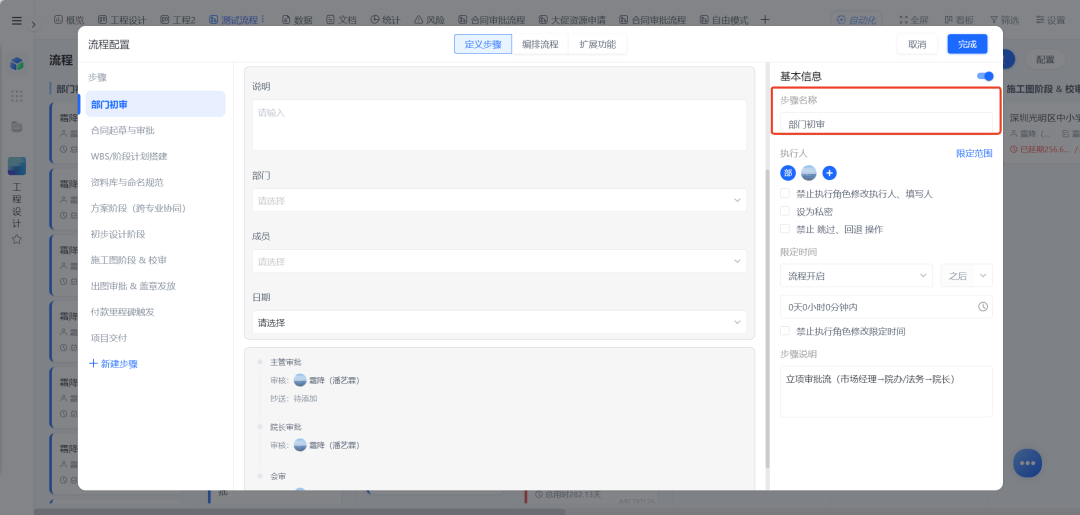Open the 成员 dropdown
Screen dimensions: 1080x515
[x=499, y=262]
